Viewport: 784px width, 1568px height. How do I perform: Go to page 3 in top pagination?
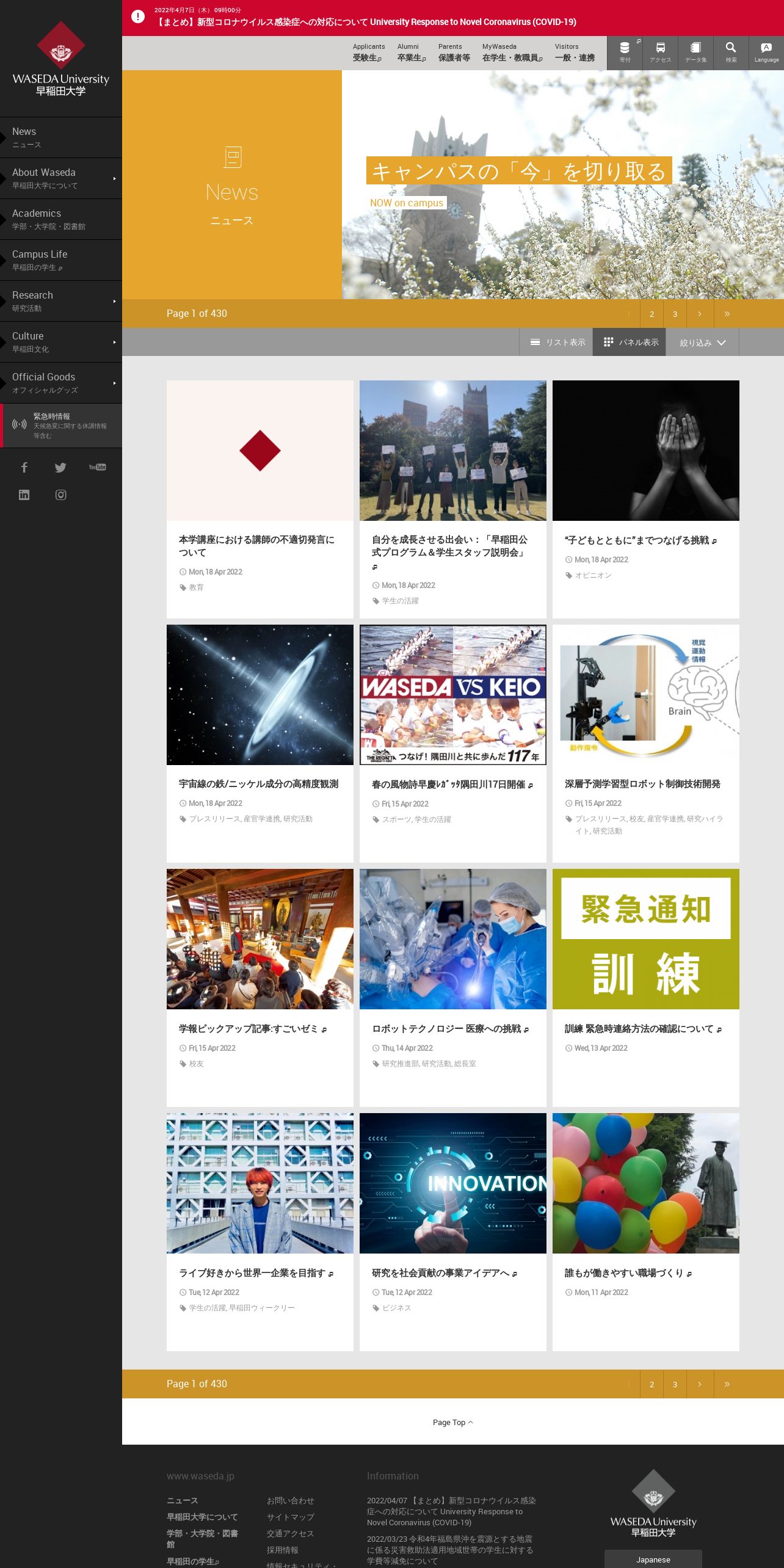(x=675, y=314)
